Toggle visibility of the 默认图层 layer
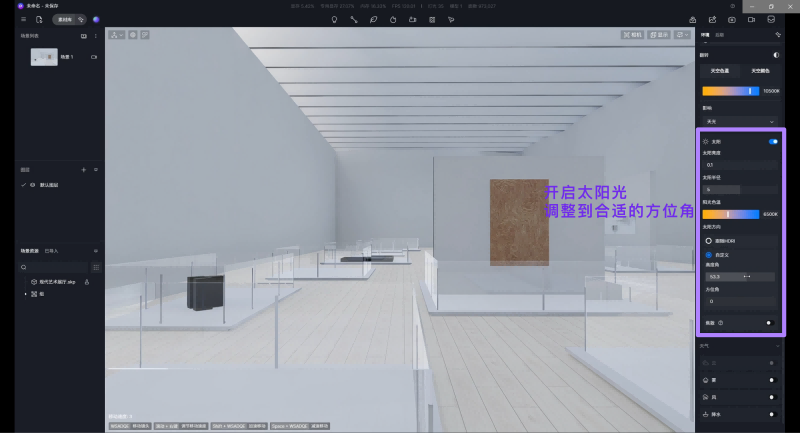Viewport: 800px width, 433px height. 32,185
